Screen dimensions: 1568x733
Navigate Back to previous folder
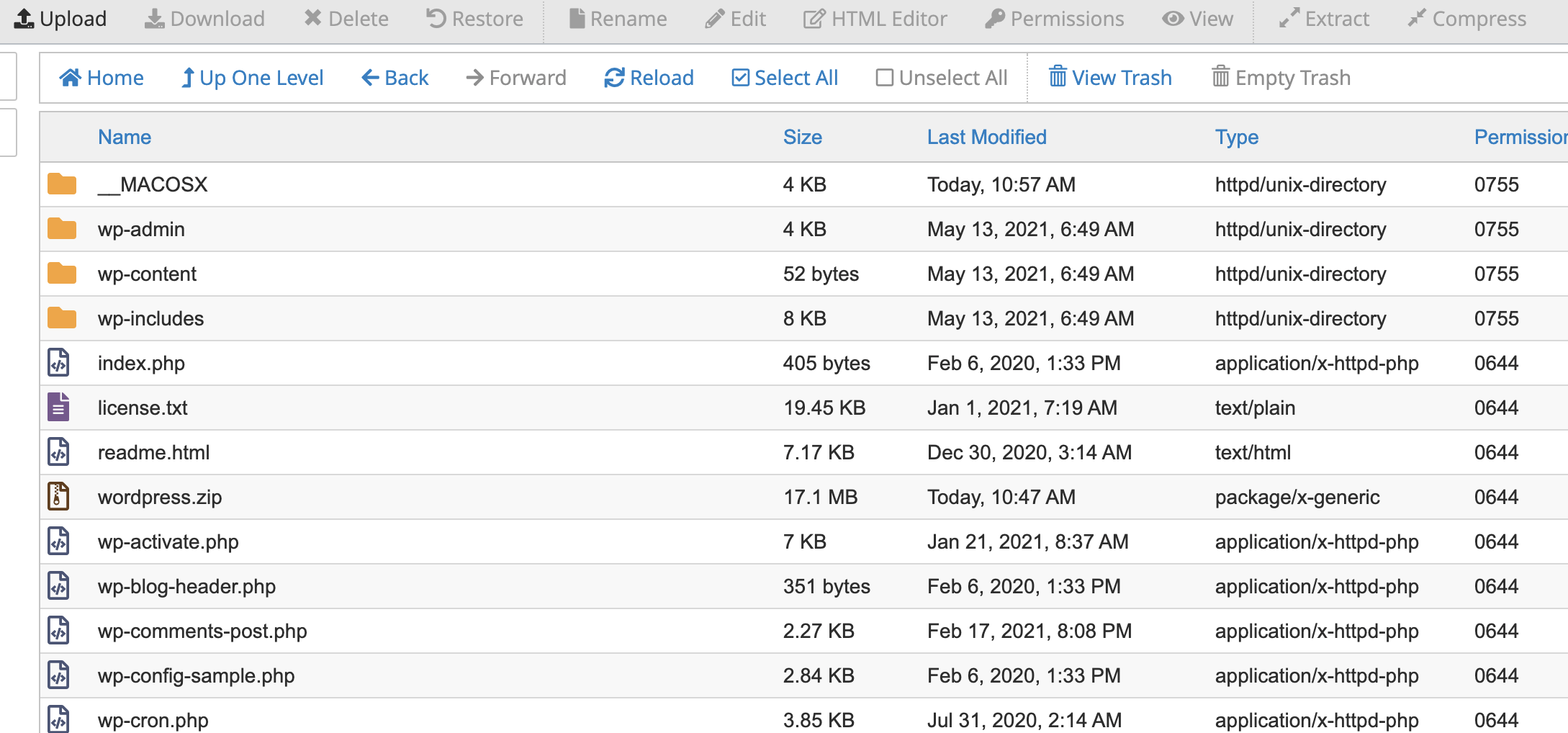[x=395, y=78]
